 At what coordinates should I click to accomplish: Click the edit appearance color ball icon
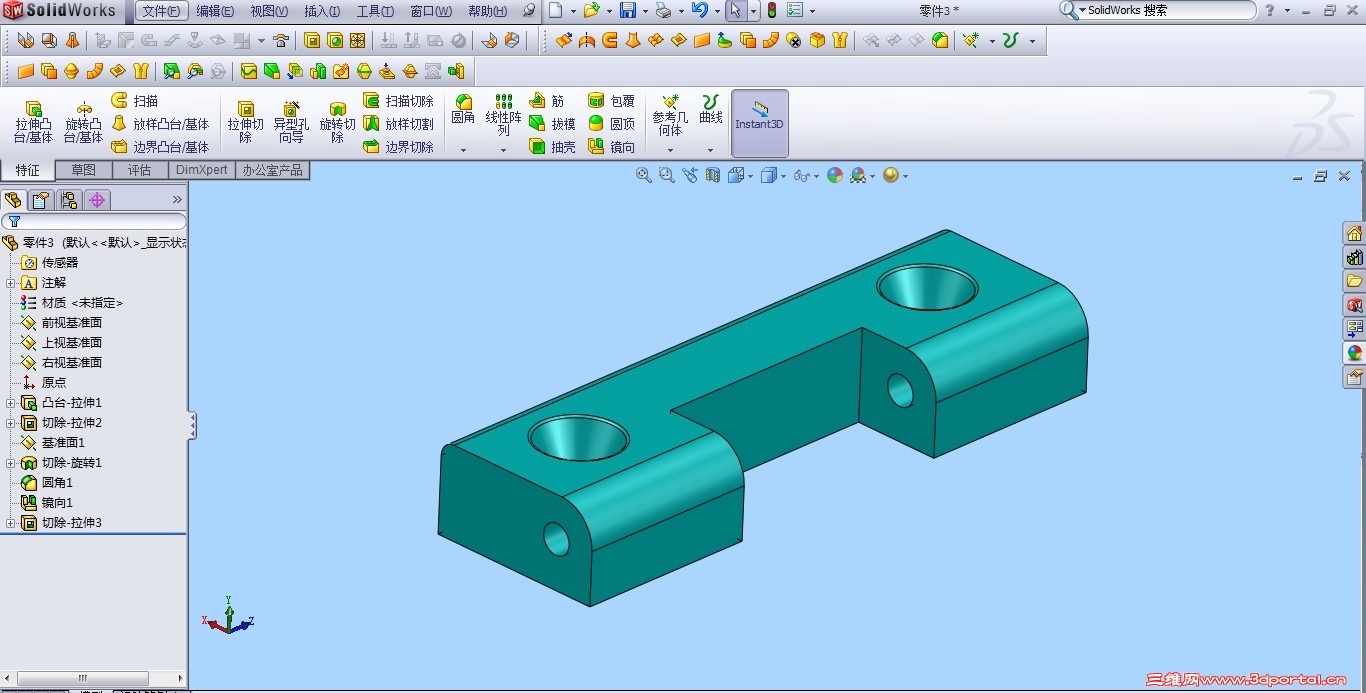835,175
